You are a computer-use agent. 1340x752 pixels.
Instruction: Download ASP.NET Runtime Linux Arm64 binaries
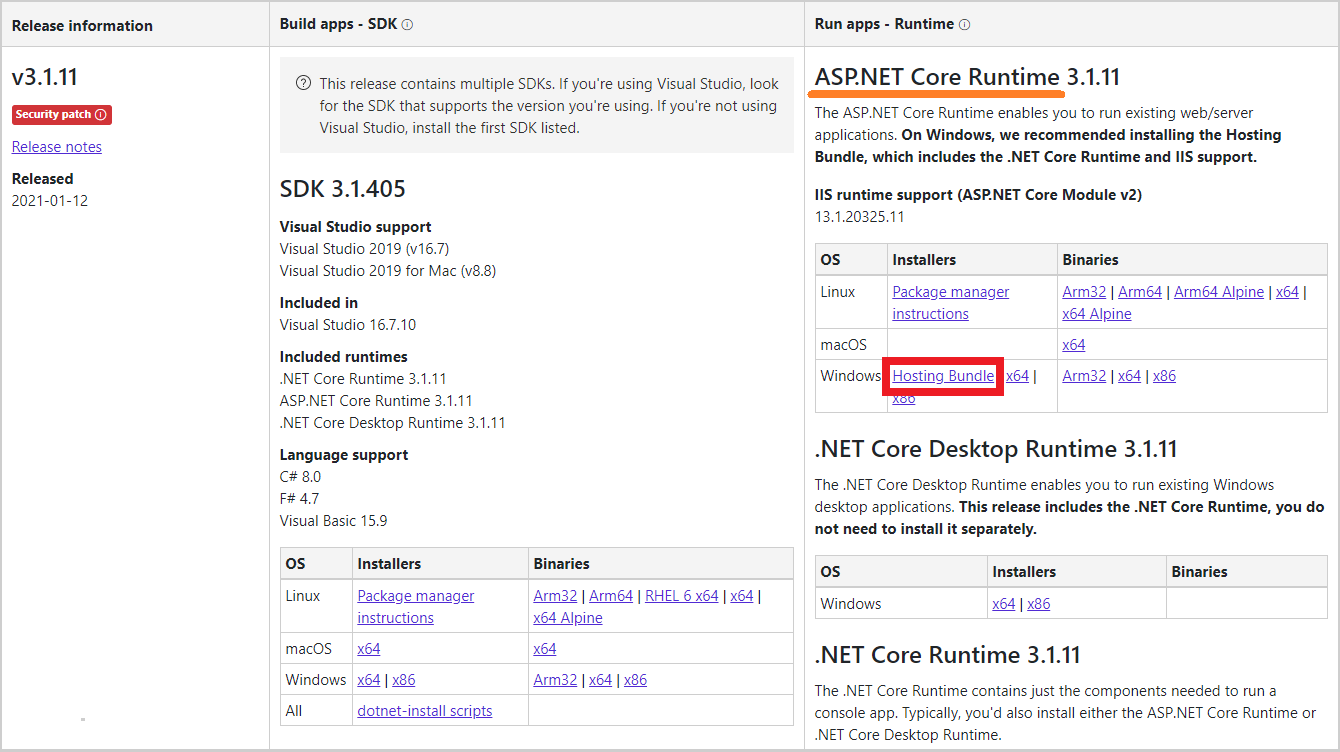point(1140,292)
